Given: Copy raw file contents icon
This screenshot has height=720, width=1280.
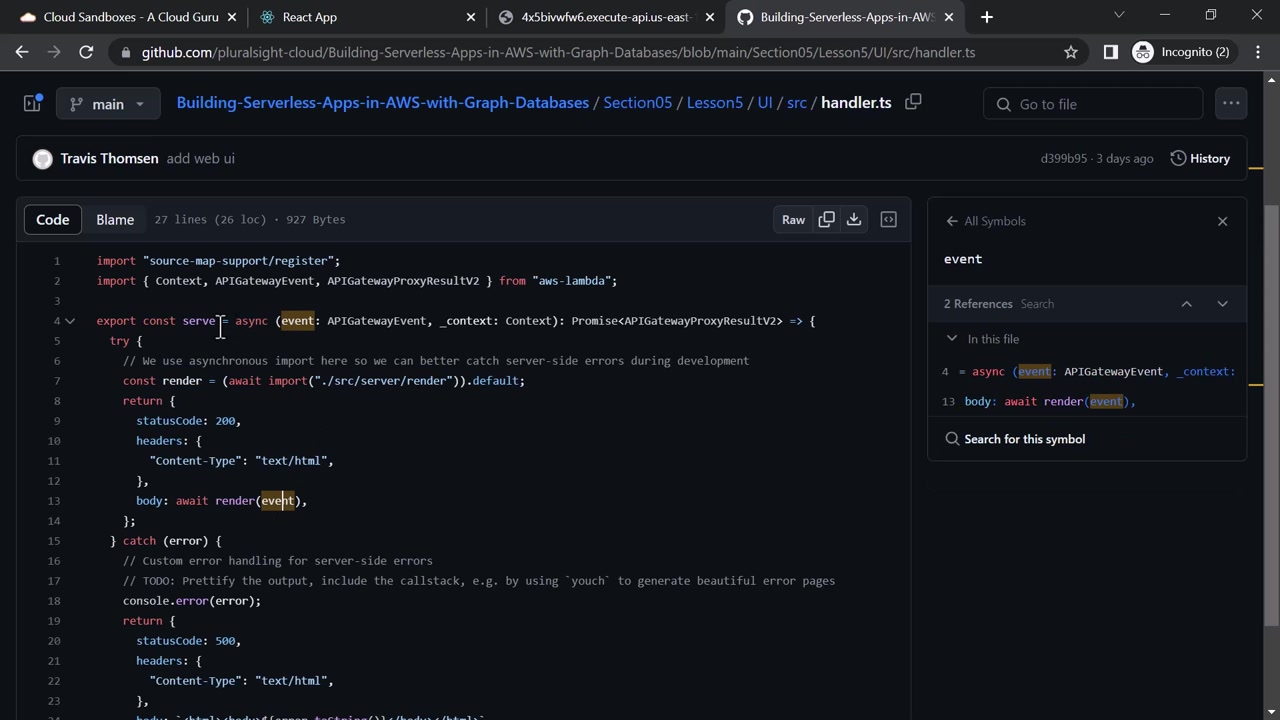Looking at the screenshot, I should coord(826,220).
